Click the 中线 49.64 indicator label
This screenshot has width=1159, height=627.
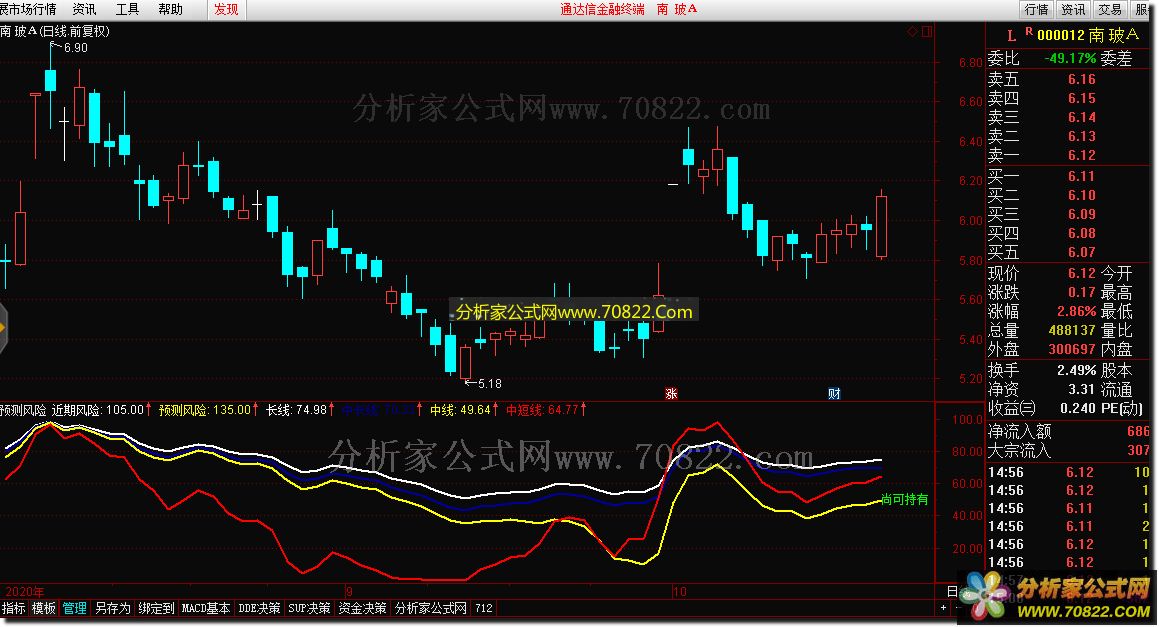[x=460, y=410]
